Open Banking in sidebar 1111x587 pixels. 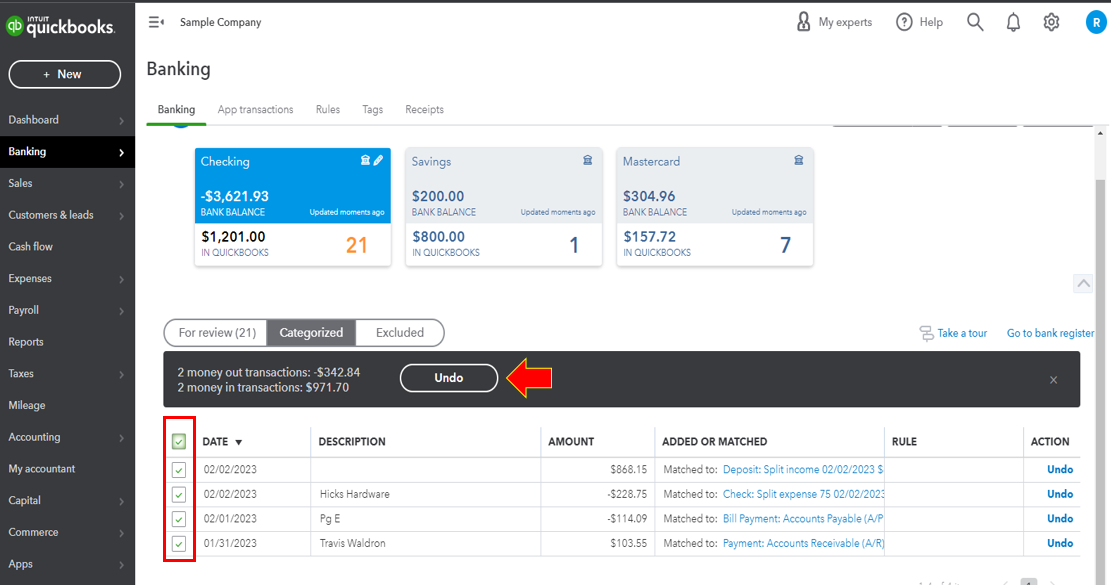(x=67, y=152)
